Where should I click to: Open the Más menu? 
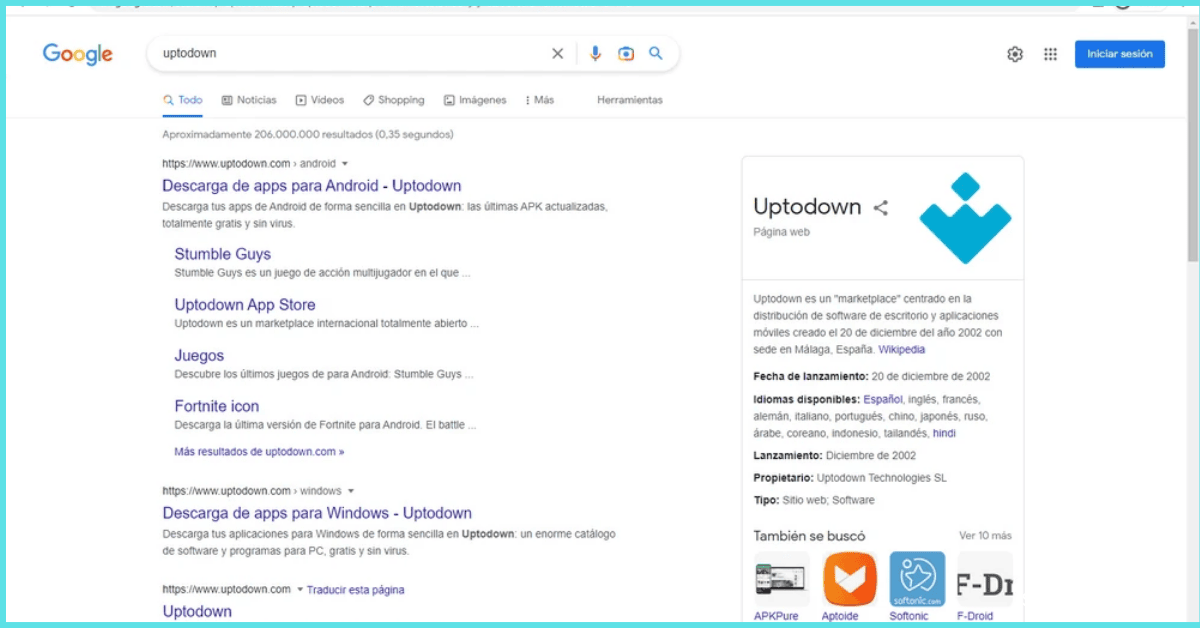click(x=540, y=100)
